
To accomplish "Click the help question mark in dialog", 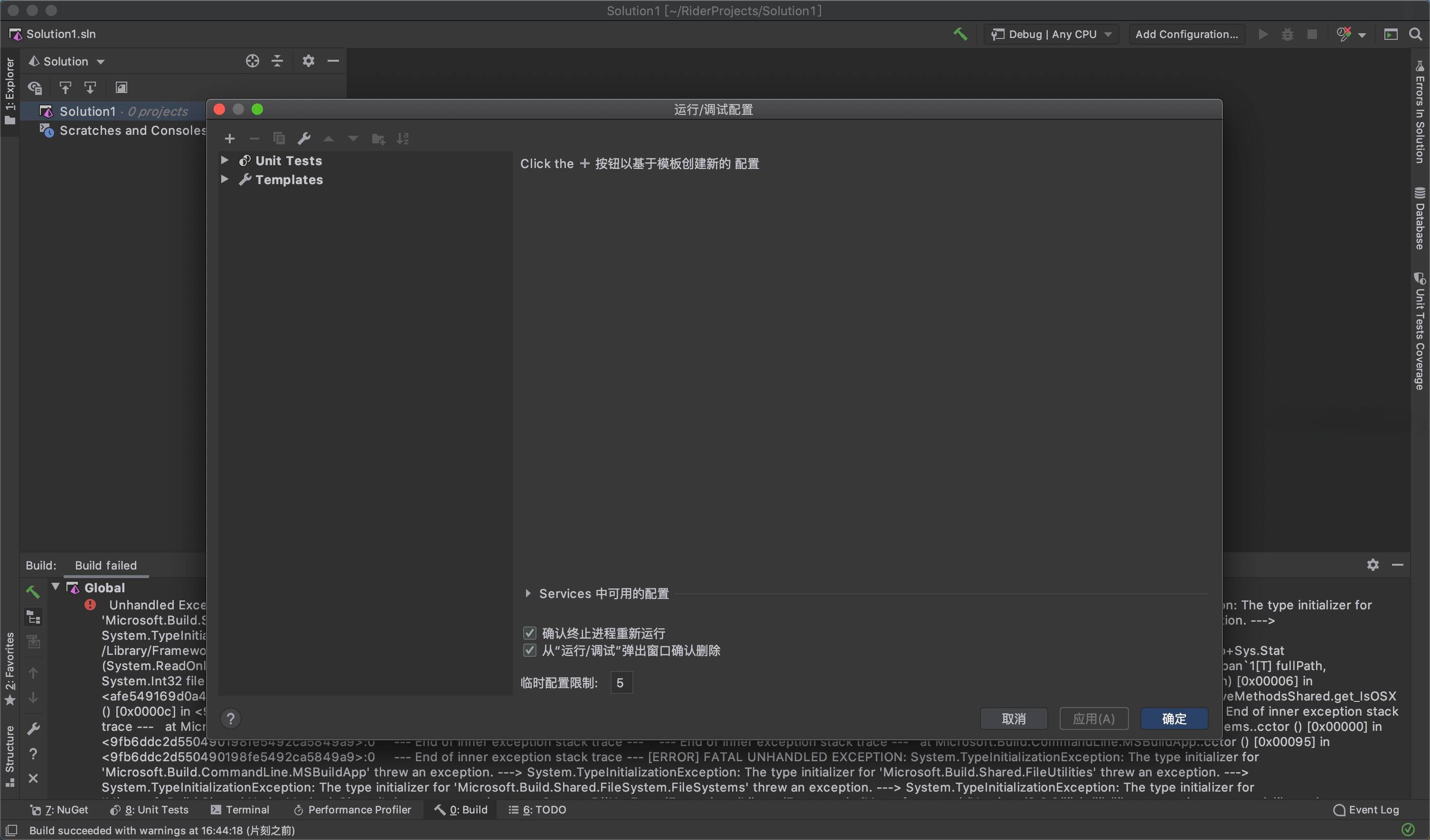I will click(x=230, y=719).
